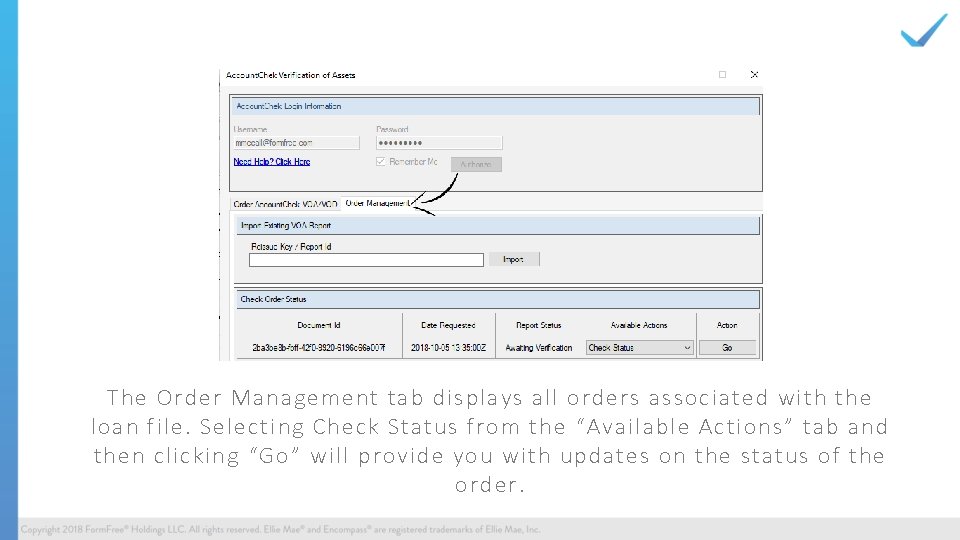Click the Import Existing VOA Report header
The image size is (960, 540).
point(498,225)
